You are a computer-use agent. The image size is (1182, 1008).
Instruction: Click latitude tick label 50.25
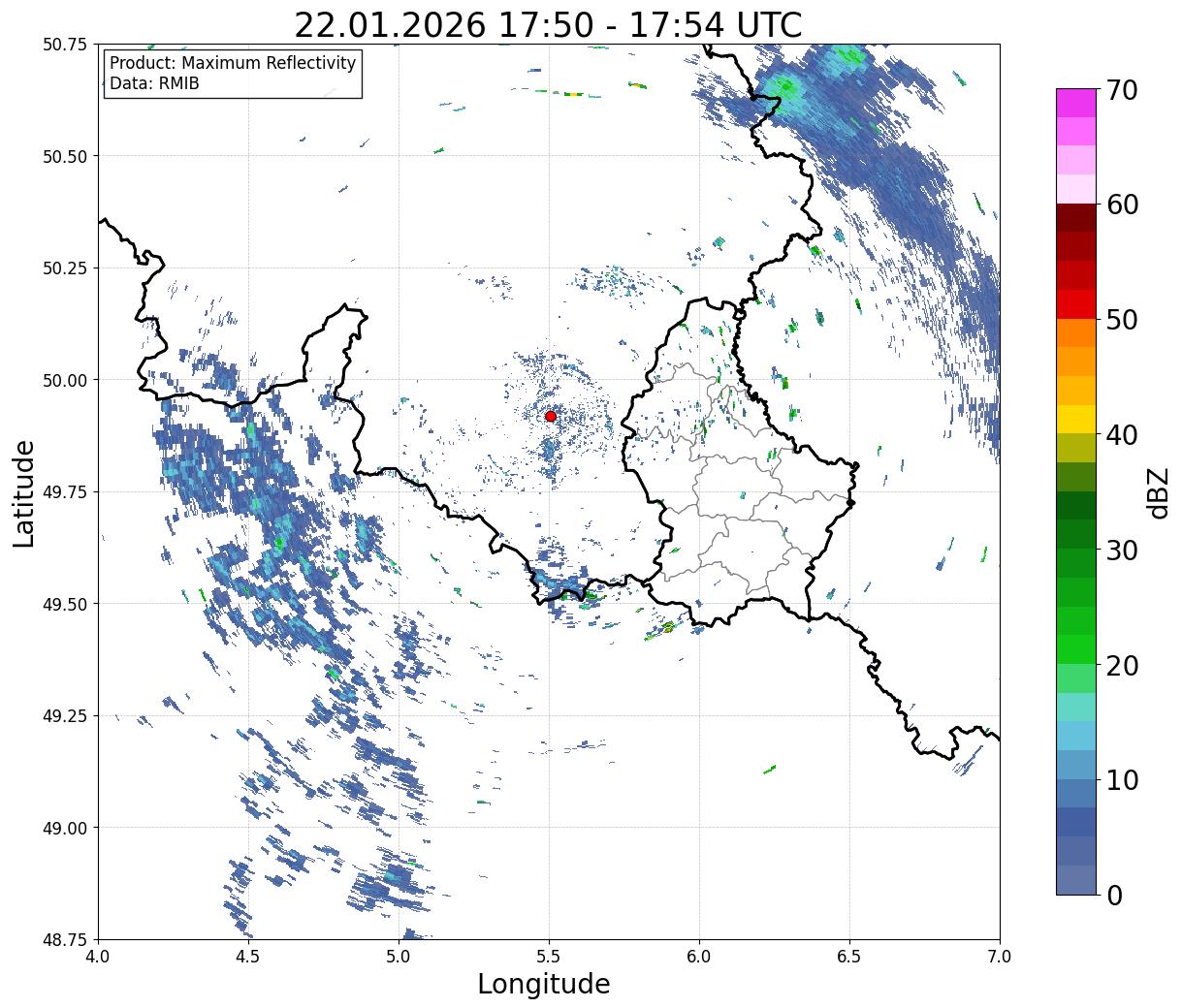(x=65, y=268)
